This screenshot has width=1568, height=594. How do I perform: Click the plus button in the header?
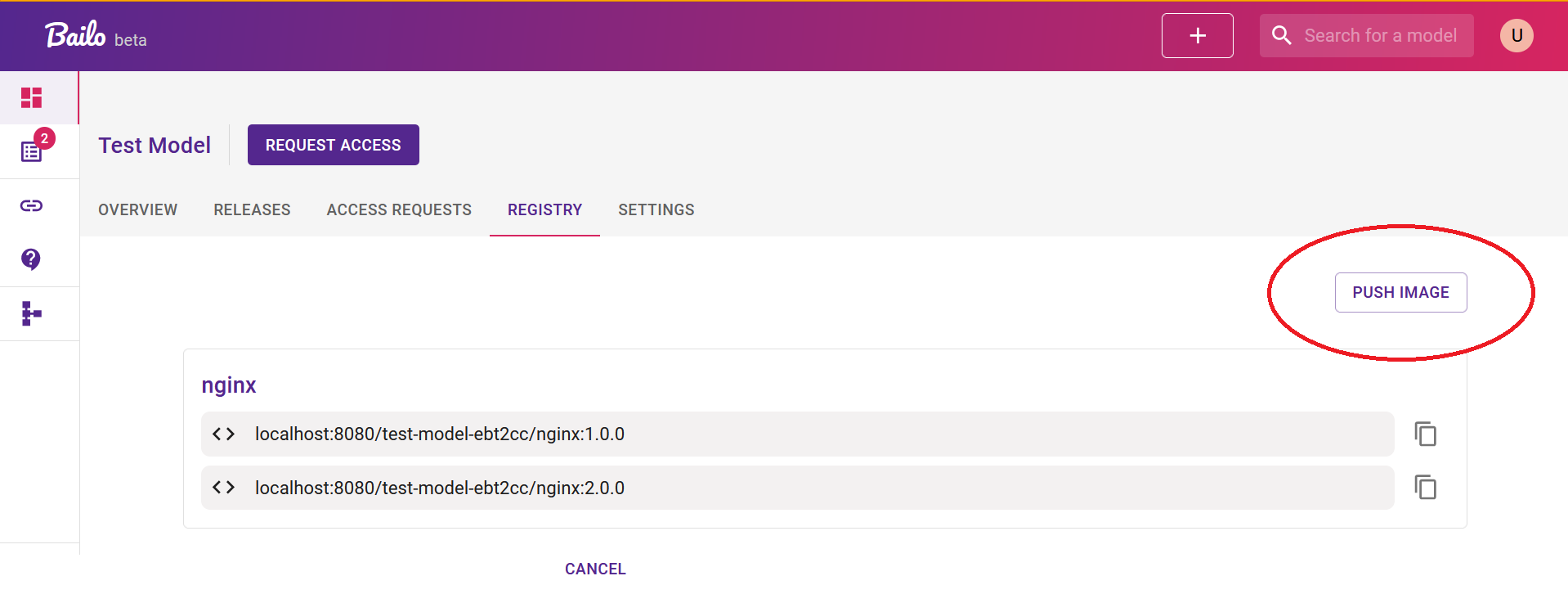point(1197,35)
